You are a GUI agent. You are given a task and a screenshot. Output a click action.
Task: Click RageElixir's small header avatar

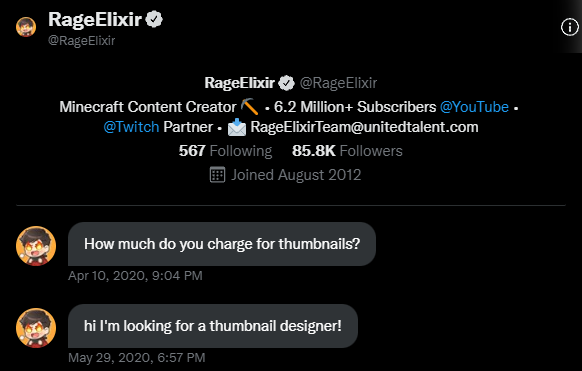point(26,27)
